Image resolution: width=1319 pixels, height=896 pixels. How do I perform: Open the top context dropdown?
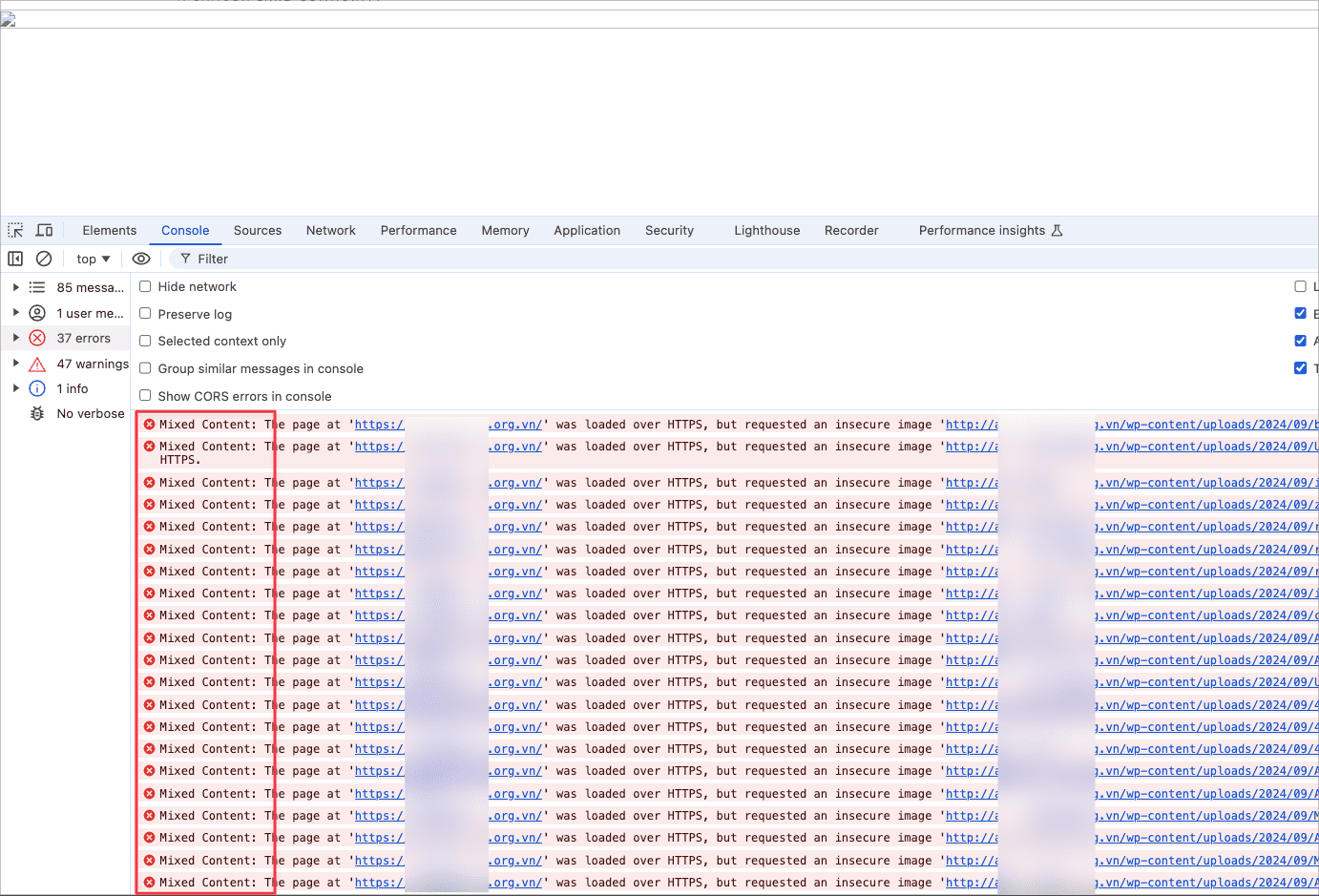tap(94, 259)
